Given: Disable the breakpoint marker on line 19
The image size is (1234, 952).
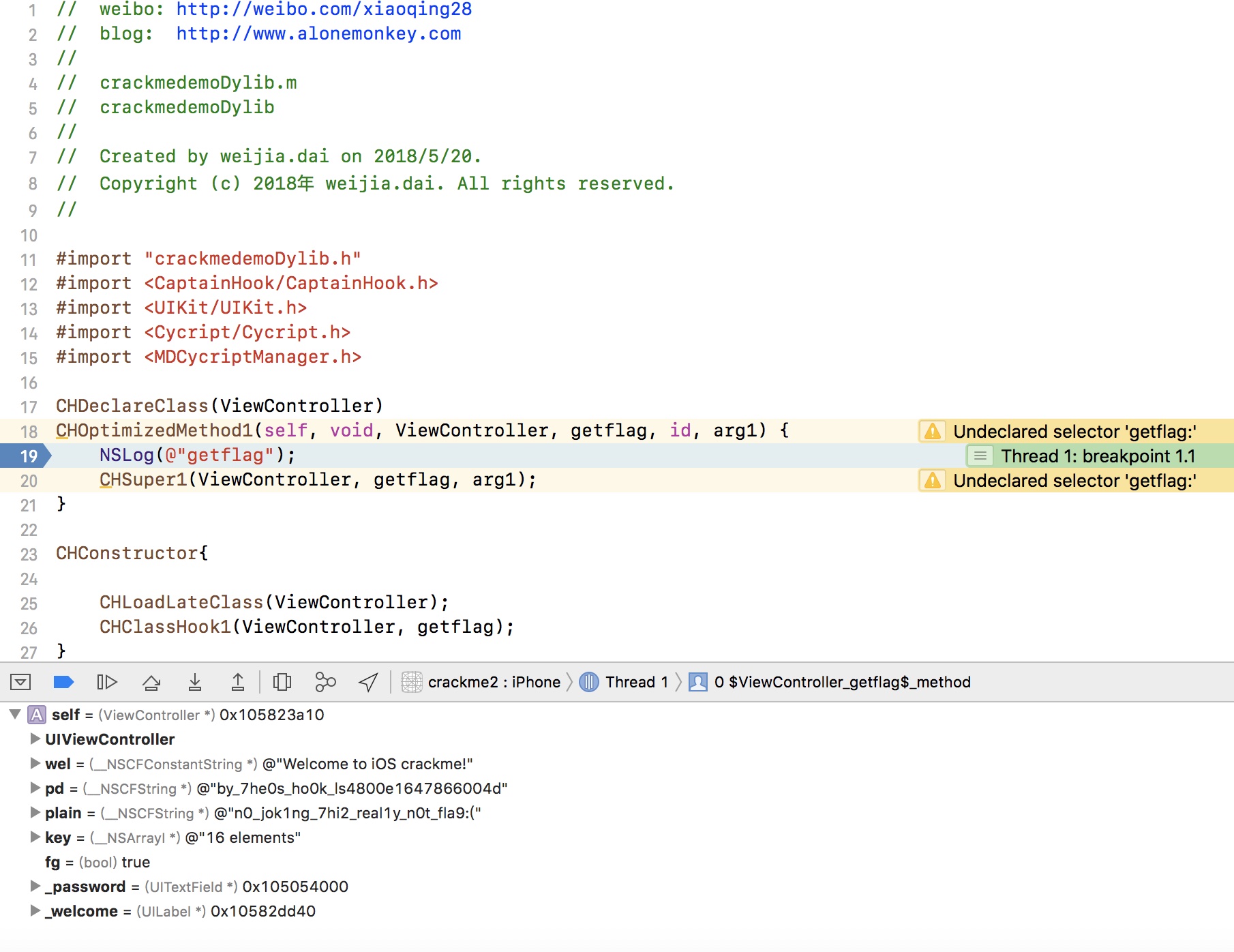Looking at the screenshot, I should pos(26,456).
